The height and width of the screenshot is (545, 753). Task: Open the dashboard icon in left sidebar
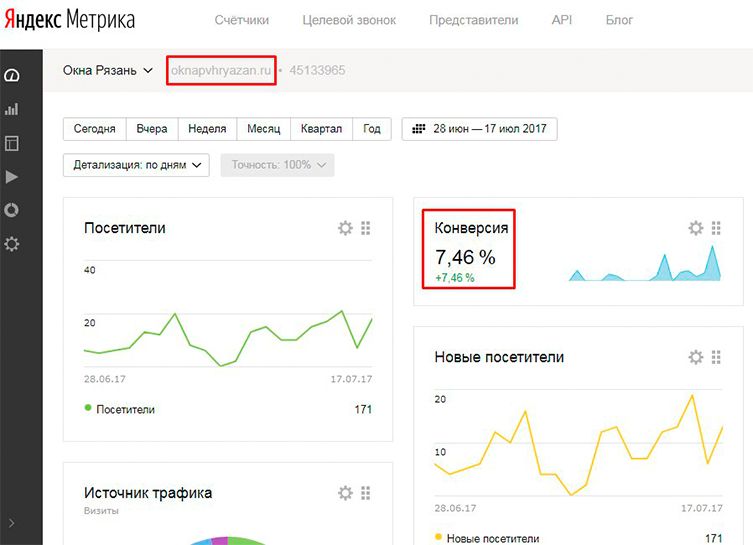click(x=12, y=76)
